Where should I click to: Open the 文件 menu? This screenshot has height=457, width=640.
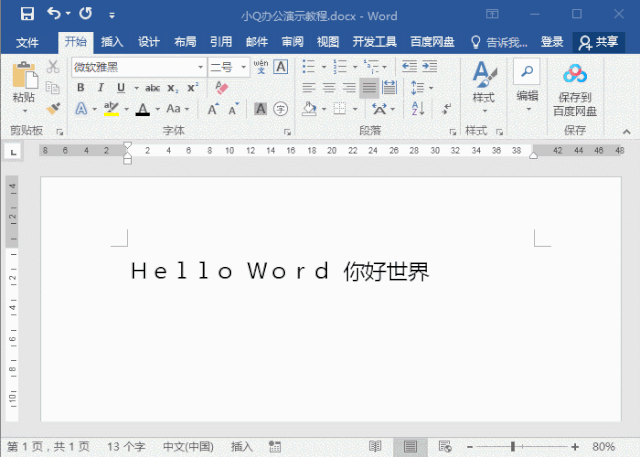click(x=27, y=42)
